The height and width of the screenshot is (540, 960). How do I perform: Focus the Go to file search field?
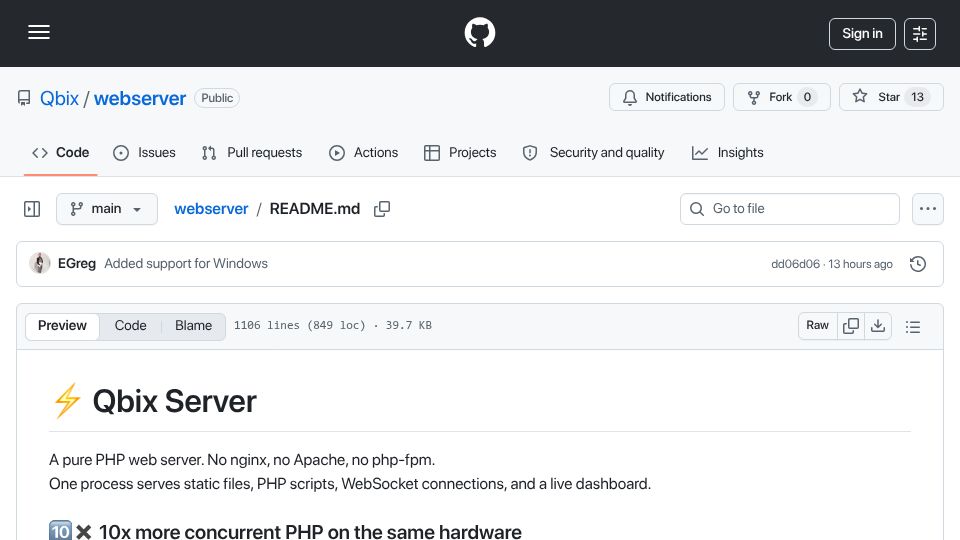pyautogui.click(x=790, y=209)
